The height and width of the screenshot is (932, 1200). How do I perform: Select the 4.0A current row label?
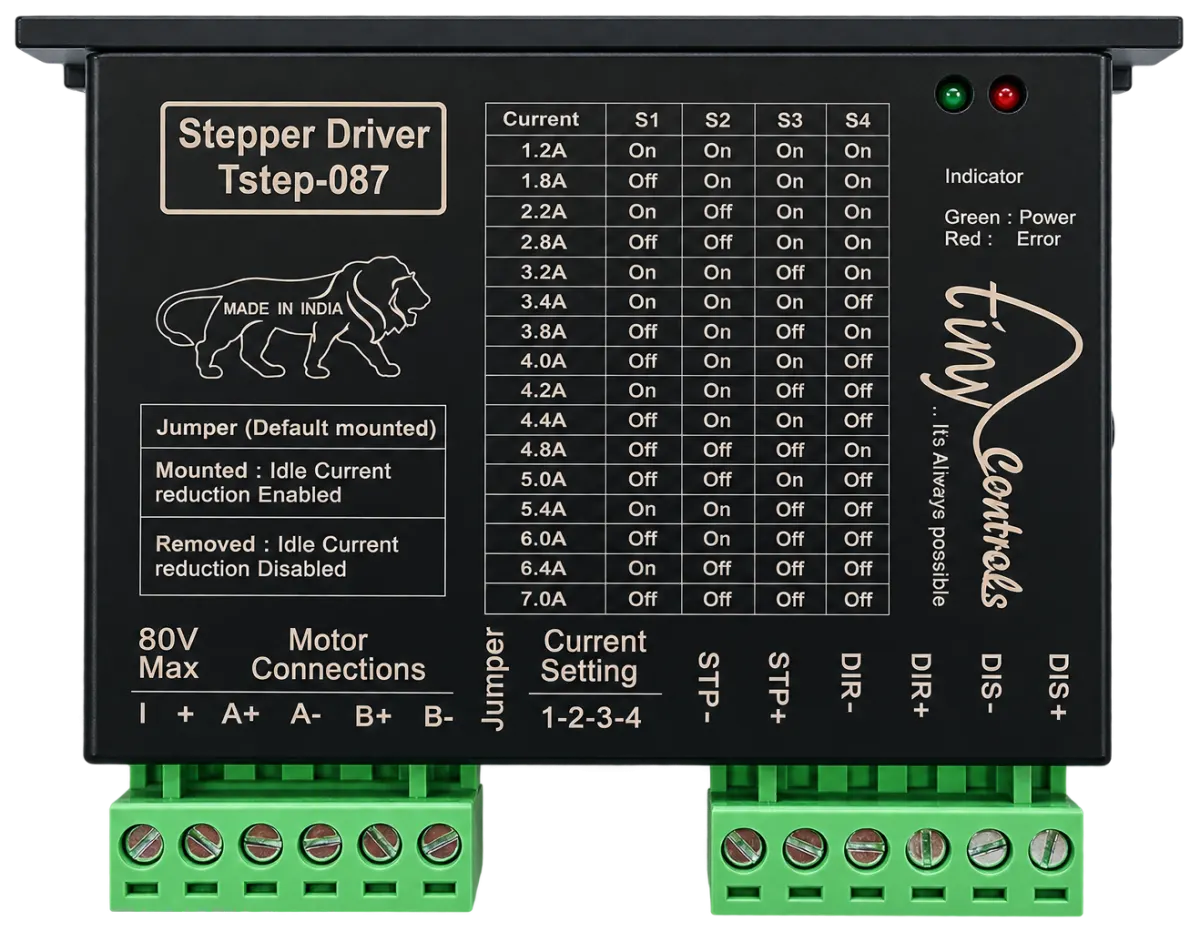(x=544, y=361)
